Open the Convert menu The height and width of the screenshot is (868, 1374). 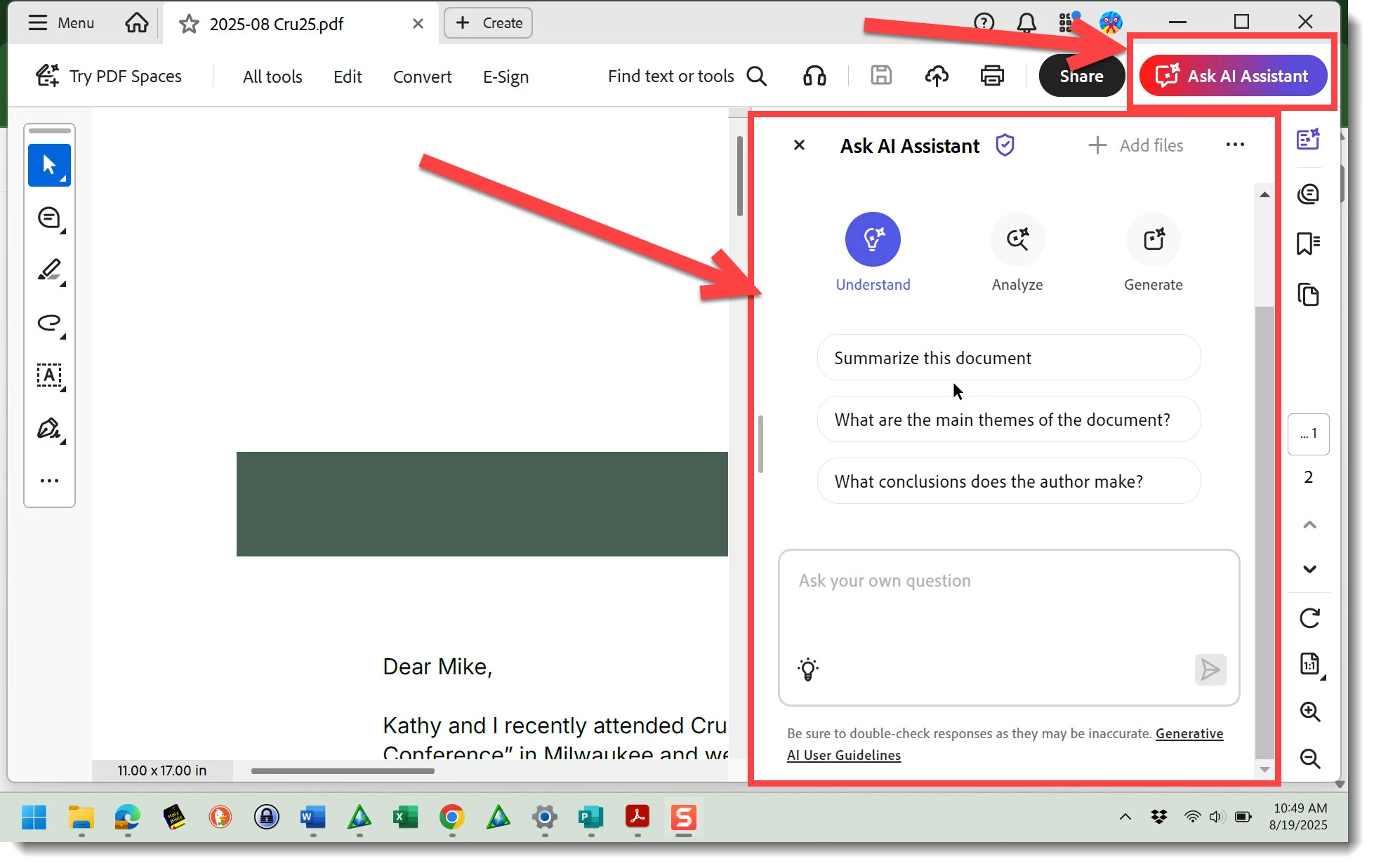point(422,76)
